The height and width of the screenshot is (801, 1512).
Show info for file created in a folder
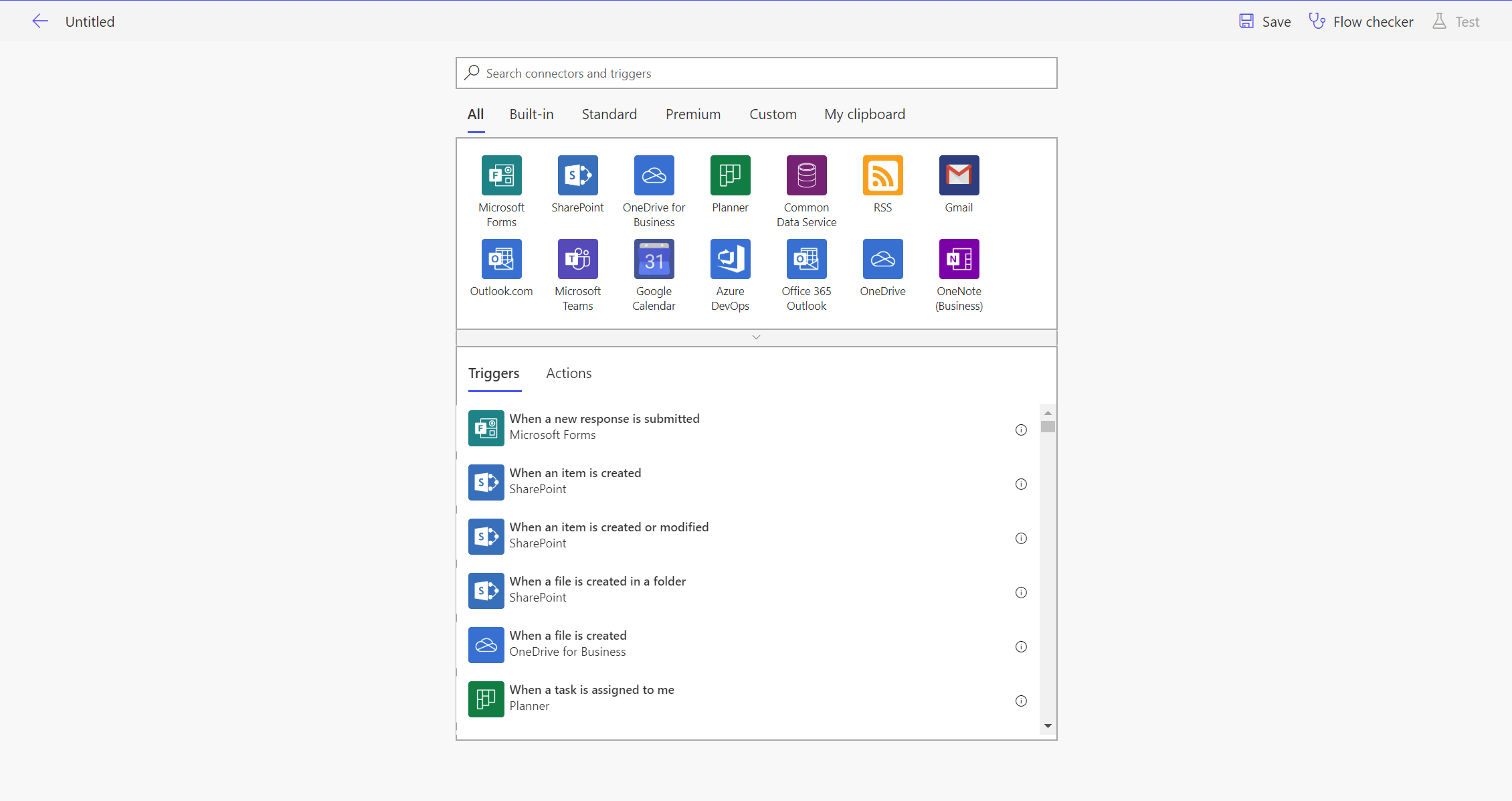[x=1021, y=592]
